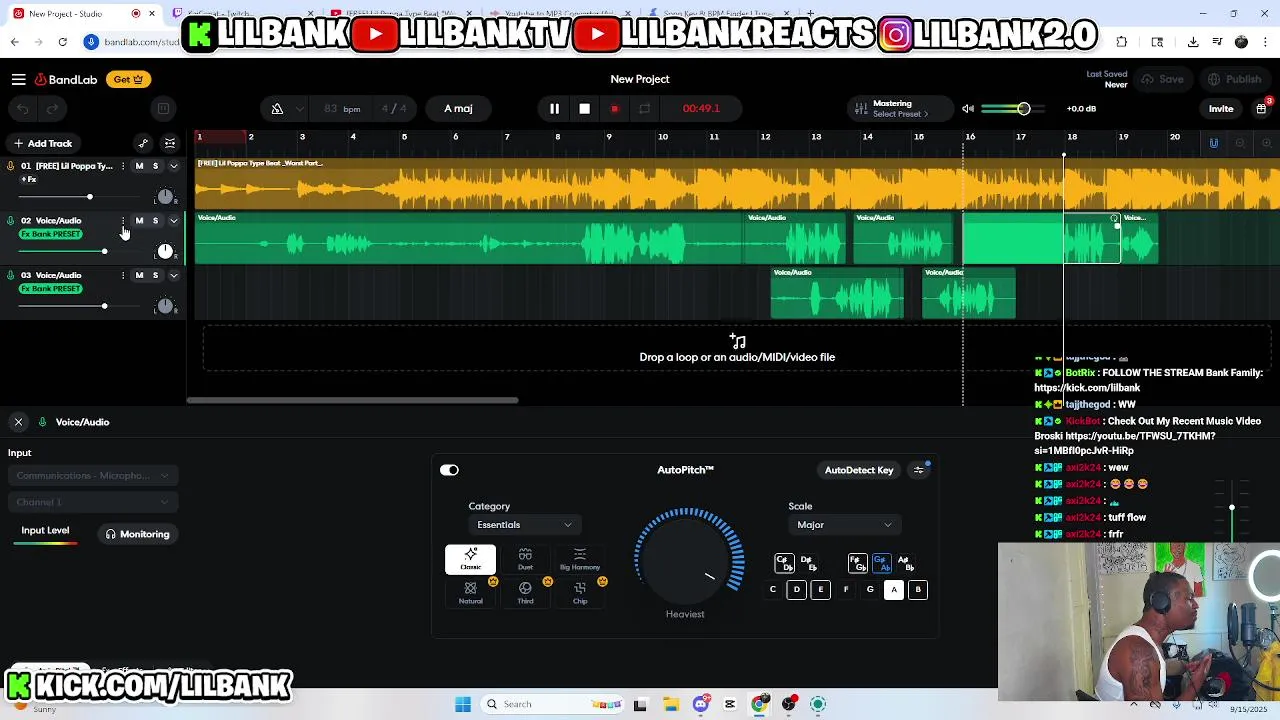Viewport: 1280px width, 720px height.
Task: Open the Fx Bank PRESET on track 02
Action: (x=51, y=234)
